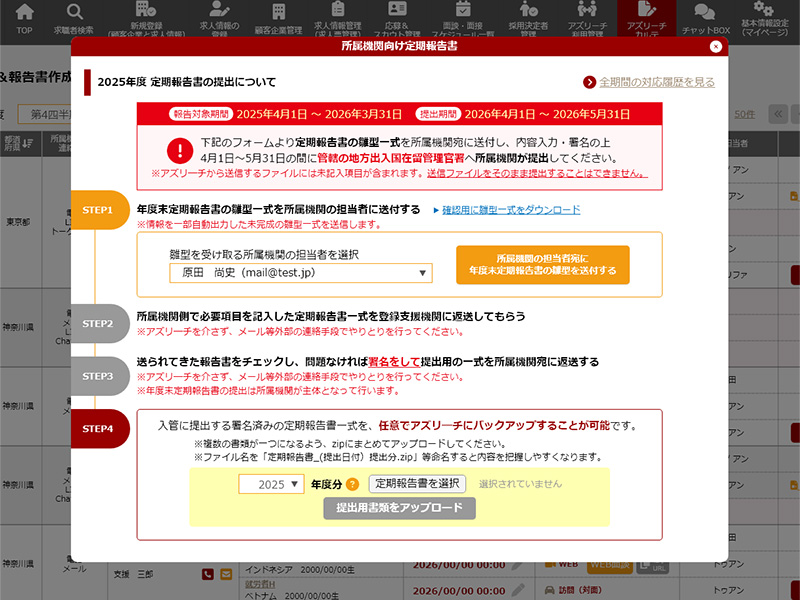Click 東京都 cell in background table
The image size is (800, 600).
pos(18,222)
